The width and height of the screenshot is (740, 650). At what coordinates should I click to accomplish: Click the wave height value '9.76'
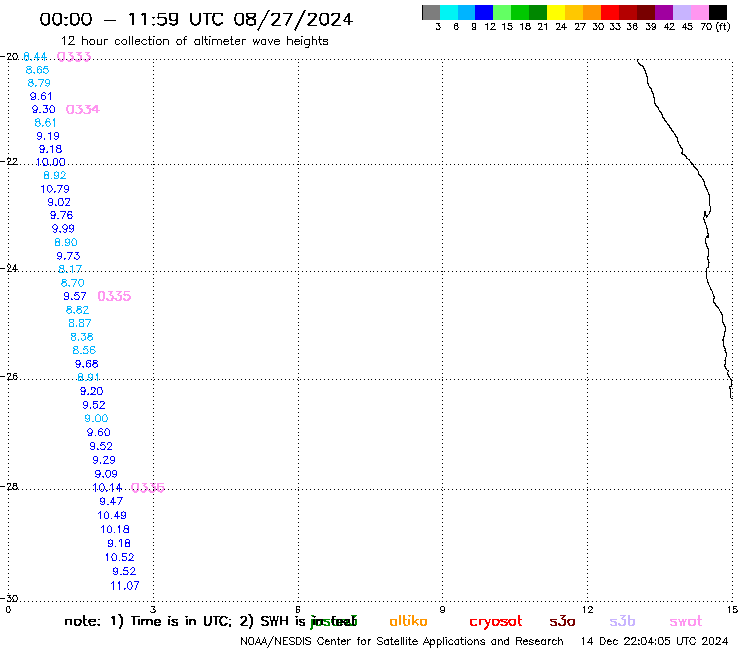(61, 215)
